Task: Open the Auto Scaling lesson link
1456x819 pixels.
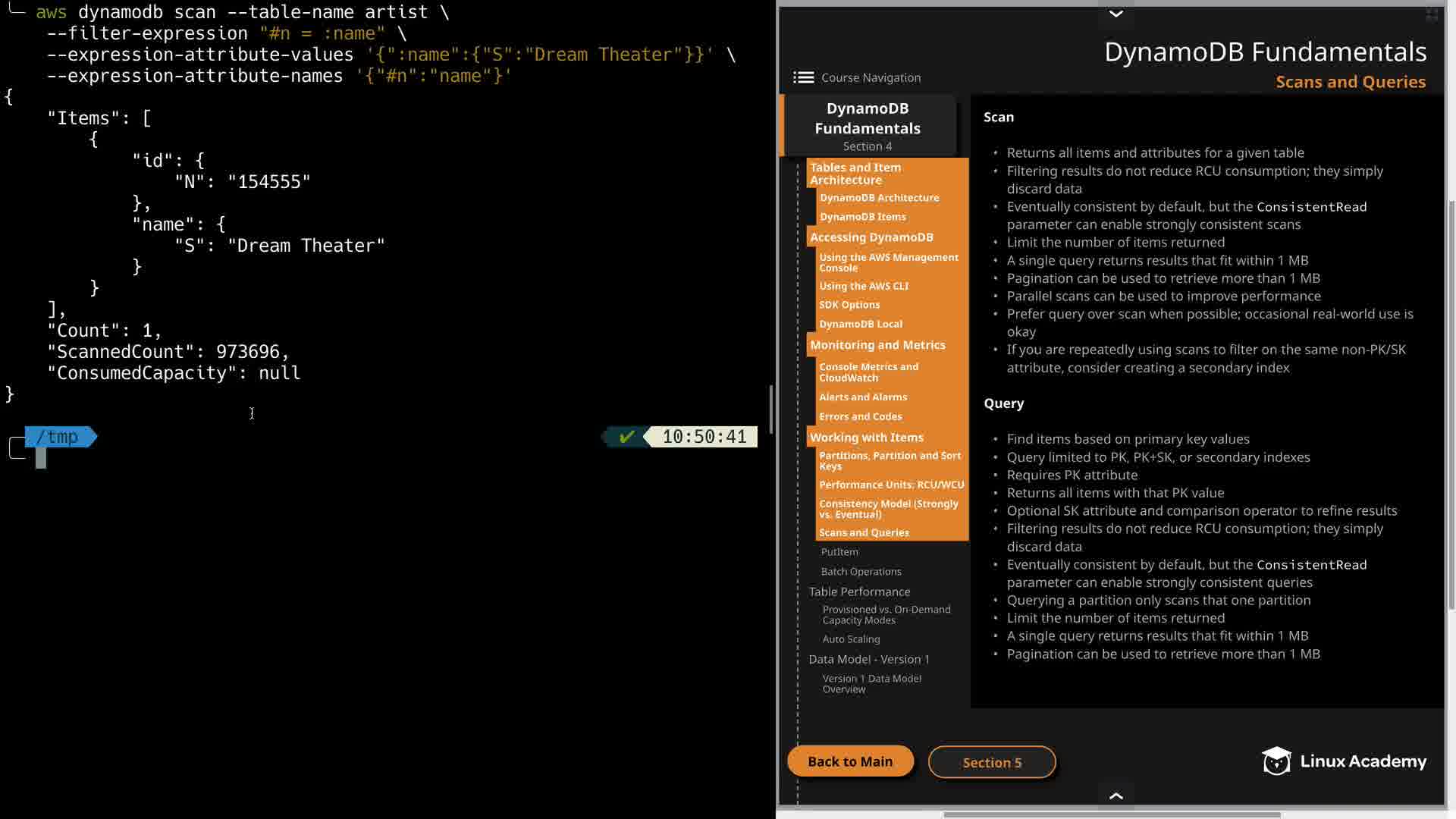Action: [x=851, y=639]
